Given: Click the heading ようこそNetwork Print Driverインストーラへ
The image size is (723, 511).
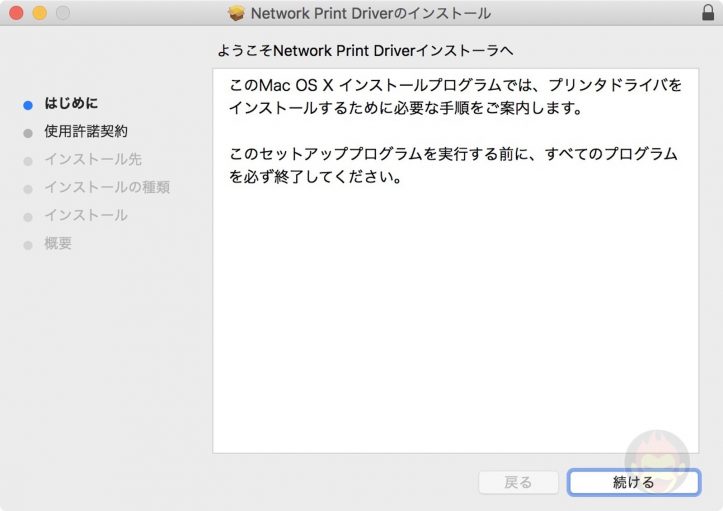Looking at the screenshot, I should click(x=365, y=51).
